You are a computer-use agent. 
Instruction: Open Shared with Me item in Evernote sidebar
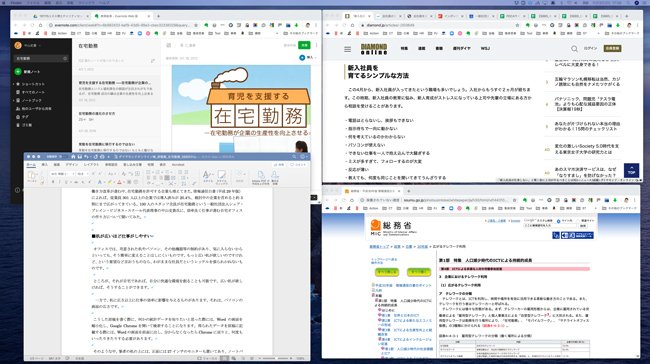point(34,109)
